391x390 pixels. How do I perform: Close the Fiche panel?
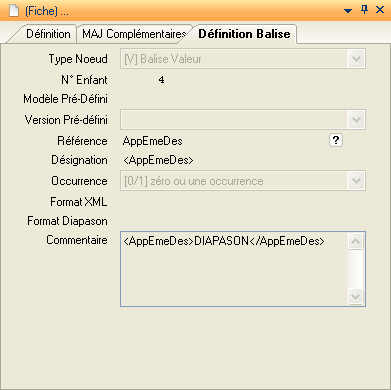tap(380, 10)
